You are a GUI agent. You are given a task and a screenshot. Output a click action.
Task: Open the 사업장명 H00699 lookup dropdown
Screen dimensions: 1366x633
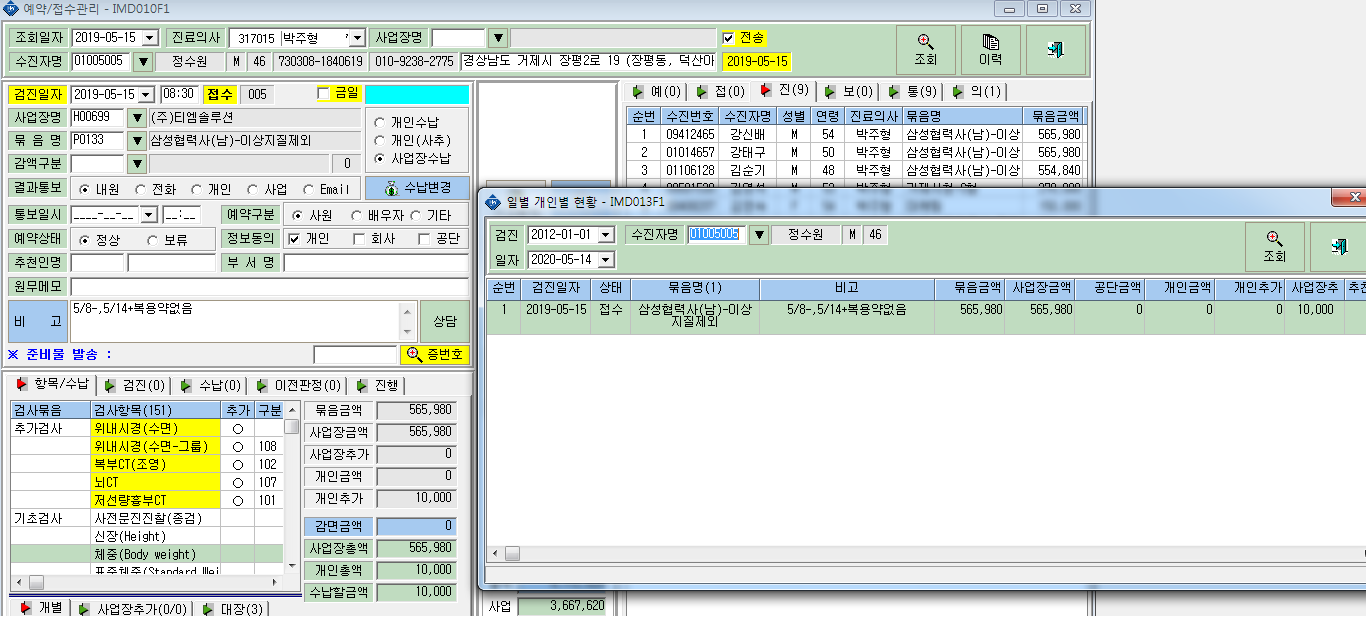click(137, 117)
